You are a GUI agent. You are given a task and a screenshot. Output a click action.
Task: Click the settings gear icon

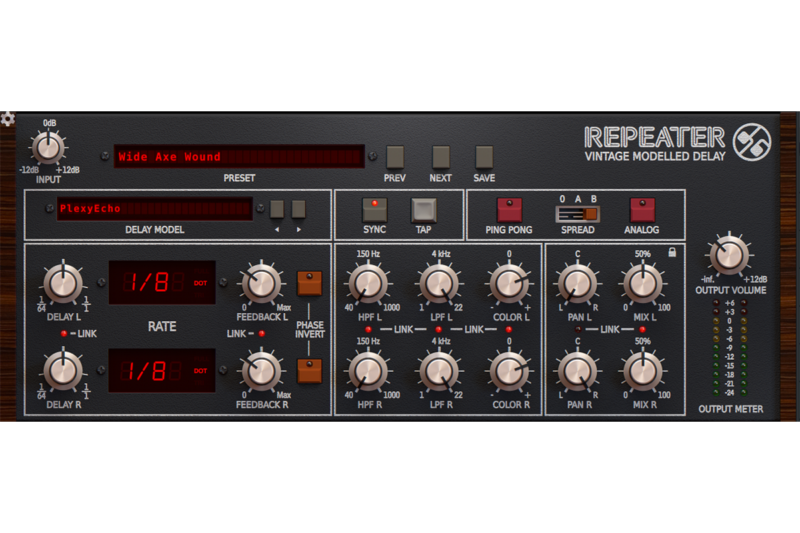click(8, 119)
